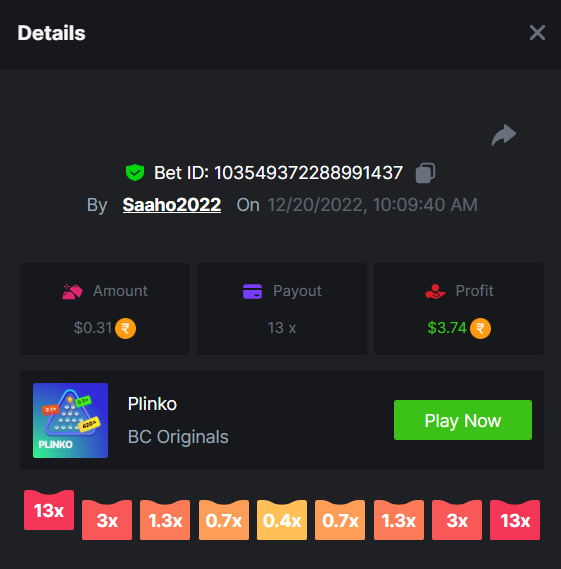Click the green verified shield icon
The width and height of the screenshot is (561, 569).
pos(135,172)
